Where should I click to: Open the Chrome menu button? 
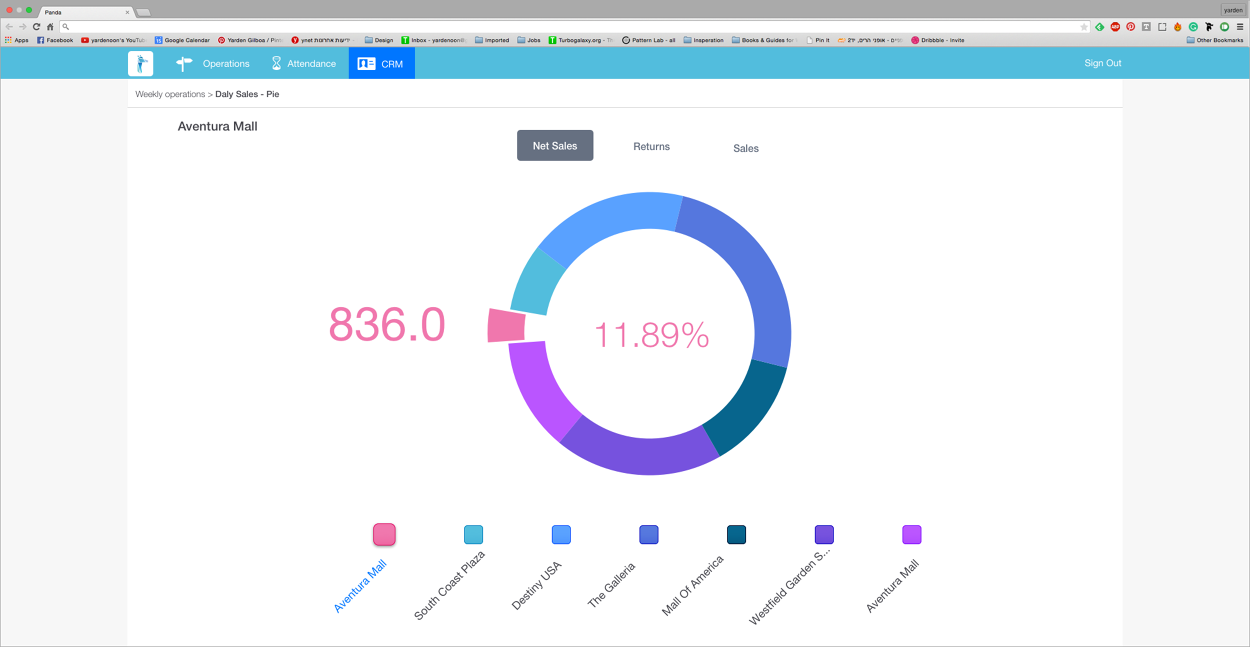(x=1240, y=27)
